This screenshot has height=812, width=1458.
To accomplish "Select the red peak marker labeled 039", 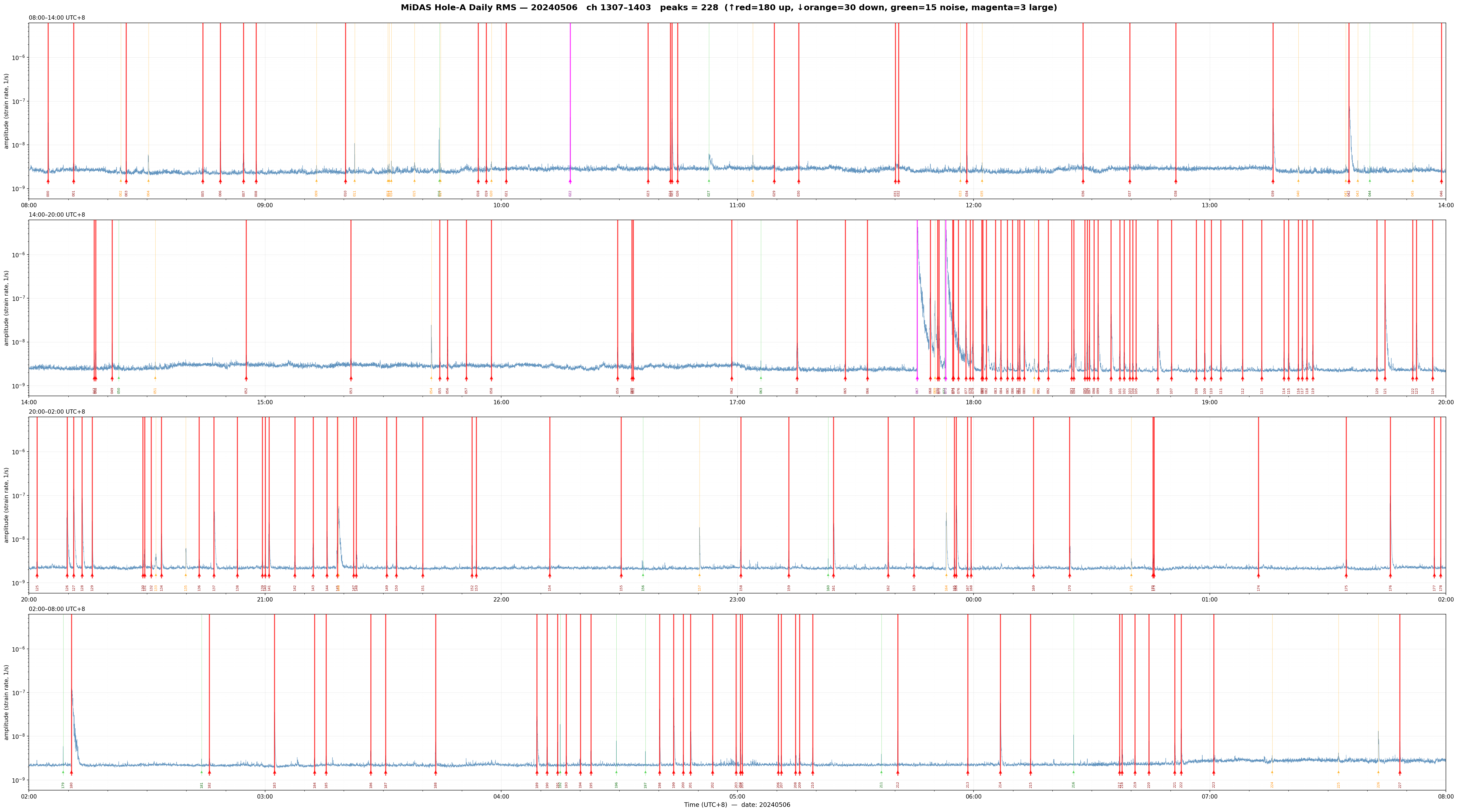I will [1273, 181].
